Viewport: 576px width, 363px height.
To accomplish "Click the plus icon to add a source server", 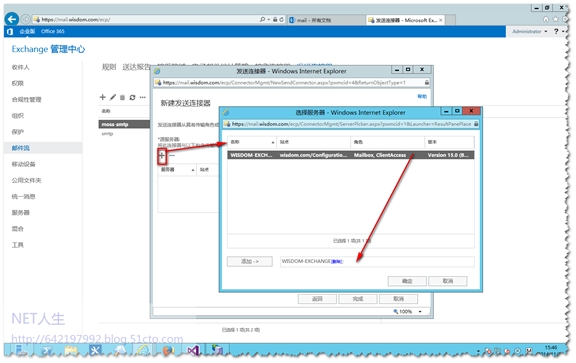I will [162, 155].
